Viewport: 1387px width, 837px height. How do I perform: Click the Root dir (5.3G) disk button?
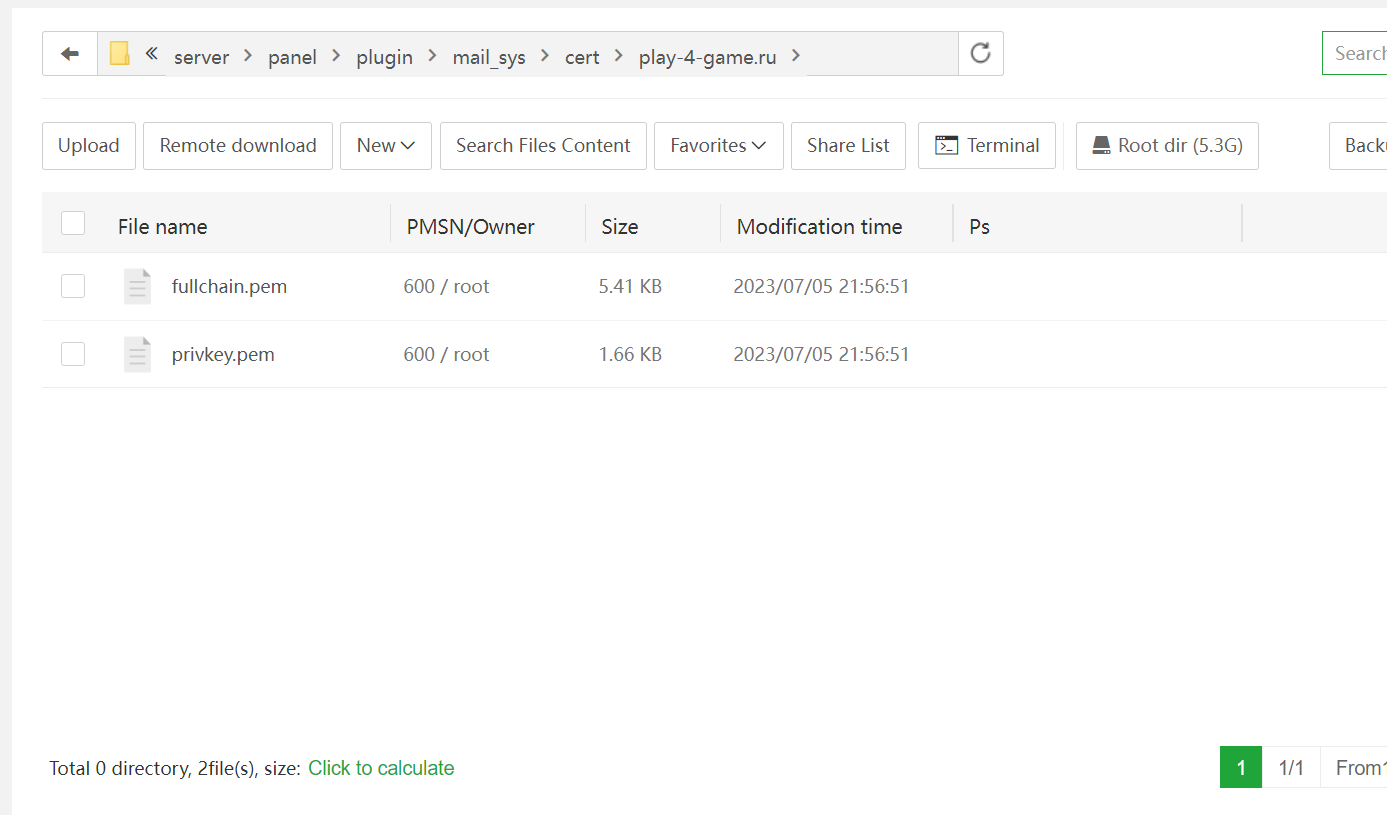[x=1167, y=146]
